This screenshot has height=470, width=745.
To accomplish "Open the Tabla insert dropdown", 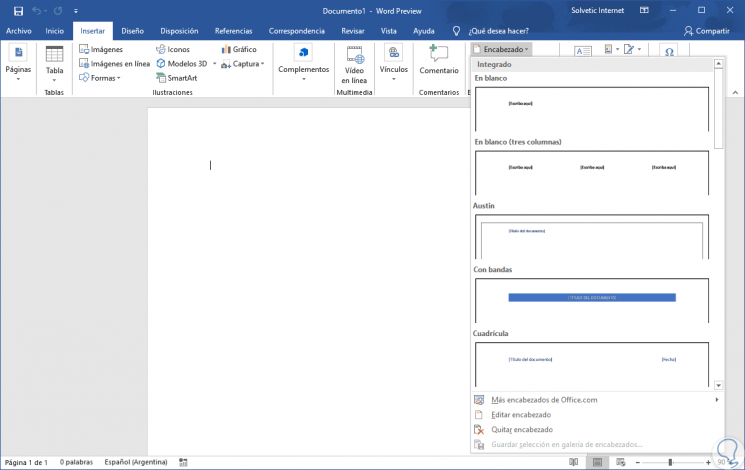I will (x=54, y=64).
